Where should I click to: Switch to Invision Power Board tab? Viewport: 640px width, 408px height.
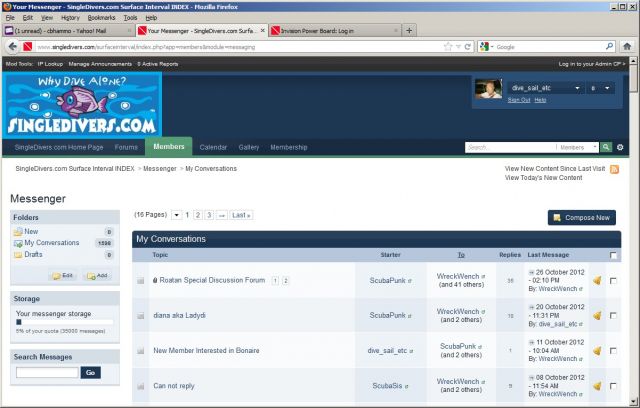pyautogui.click(x=334, y=31)
